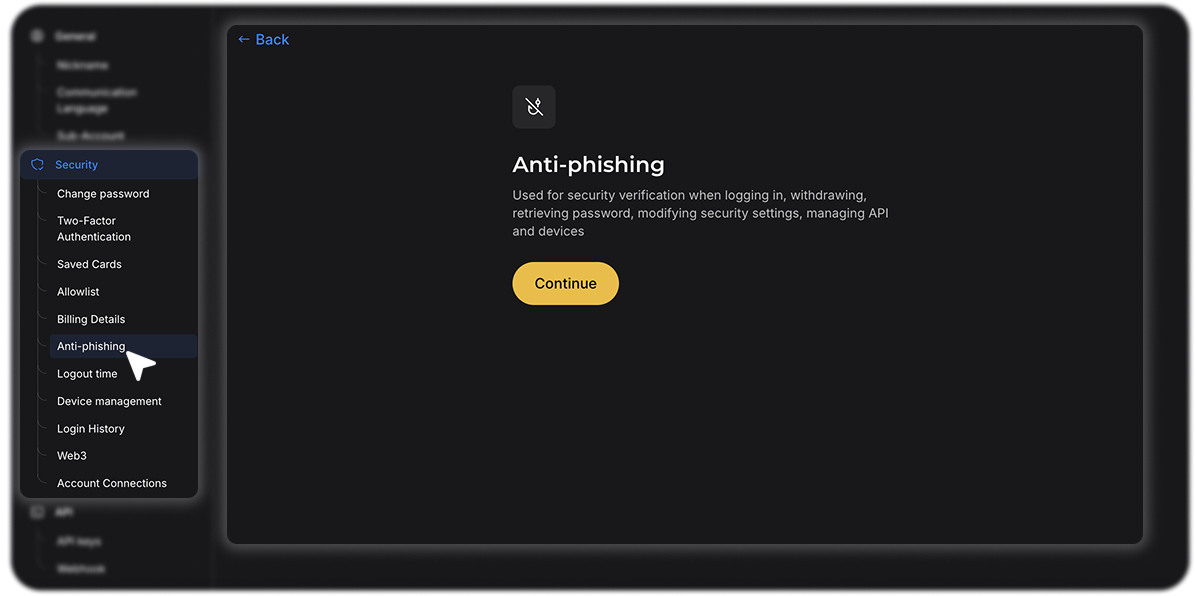
Task: Select Two-Factor Authentication in sidebar
Action: [94, 229]
